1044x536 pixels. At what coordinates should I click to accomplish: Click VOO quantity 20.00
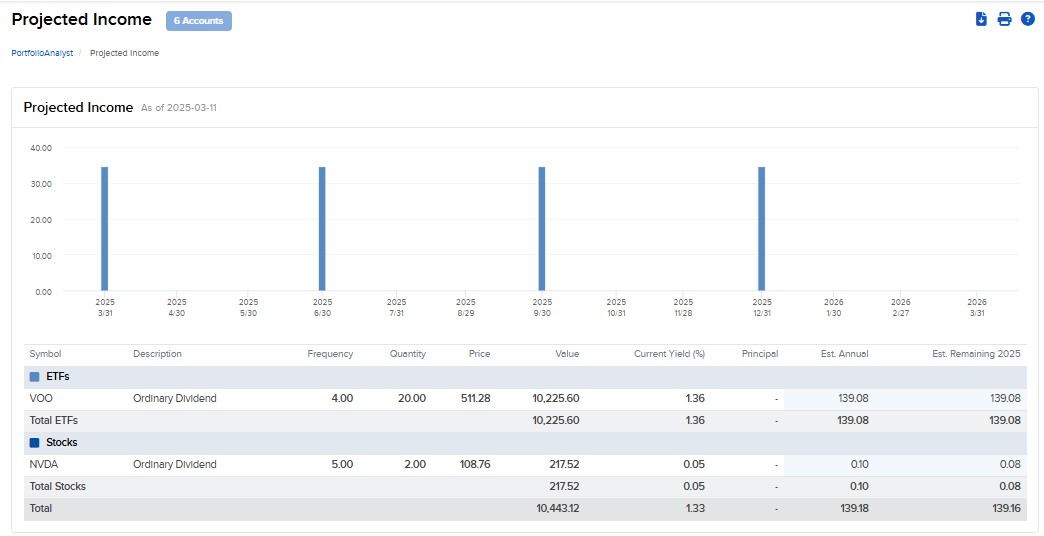(x=412, y=399)
